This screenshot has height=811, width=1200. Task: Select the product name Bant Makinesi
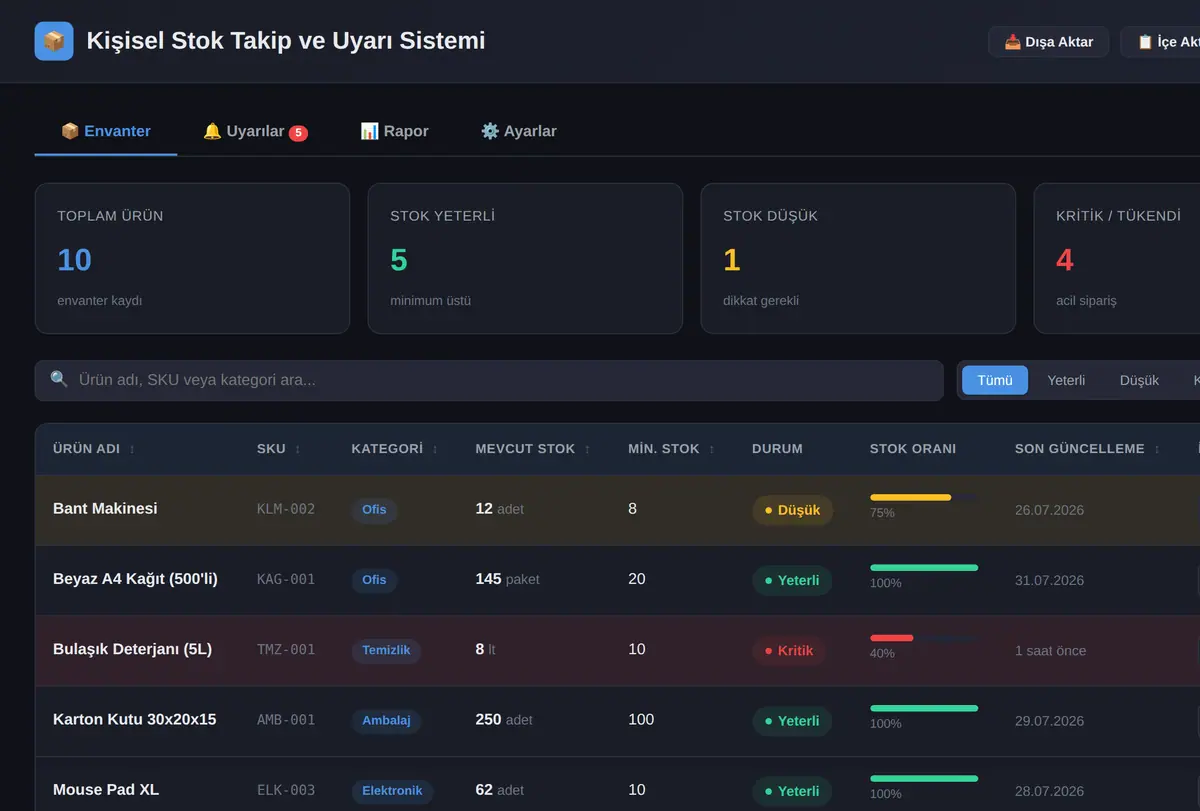click(105, 509)
